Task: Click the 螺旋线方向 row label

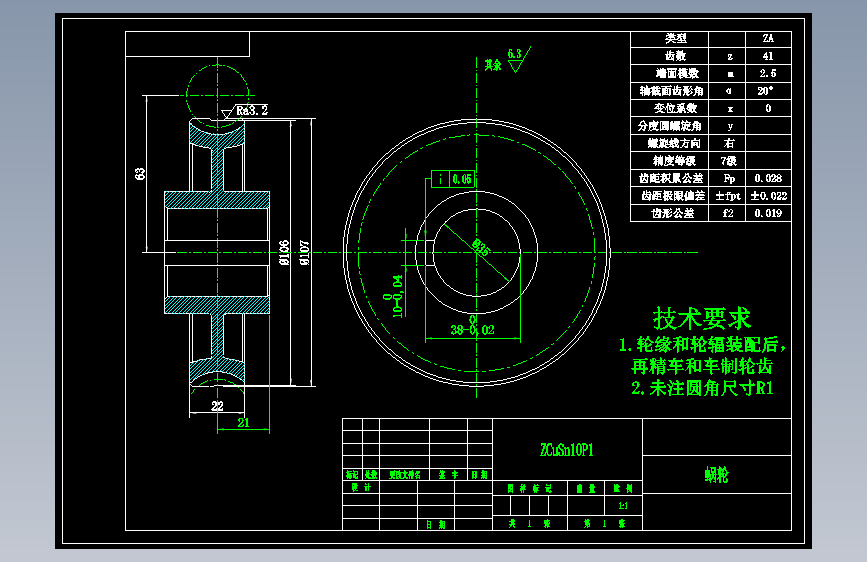Action: click(674, 143)
